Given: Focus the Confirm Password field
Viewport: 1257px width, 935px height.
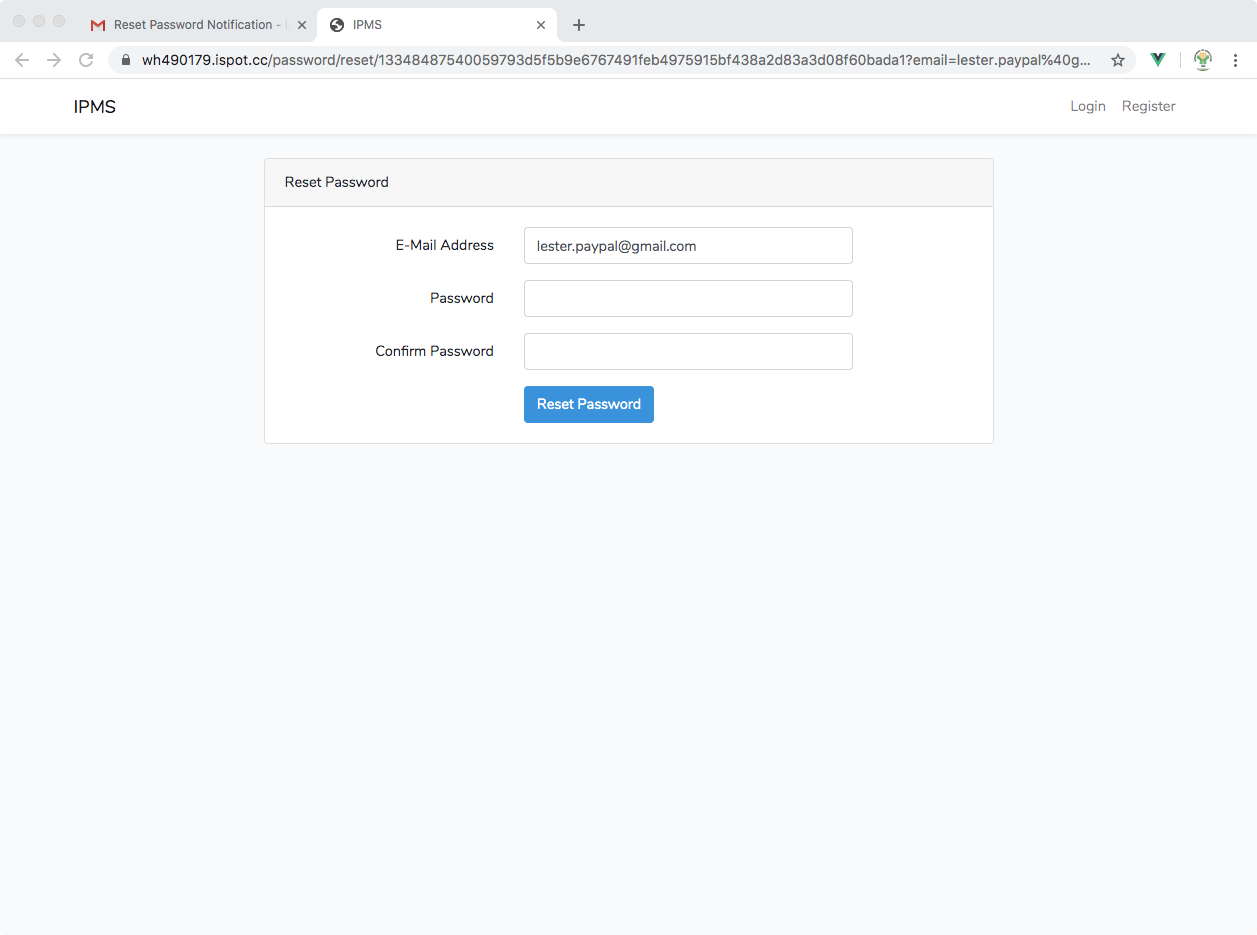Looking at the screenshot, I should pos(688,352).
